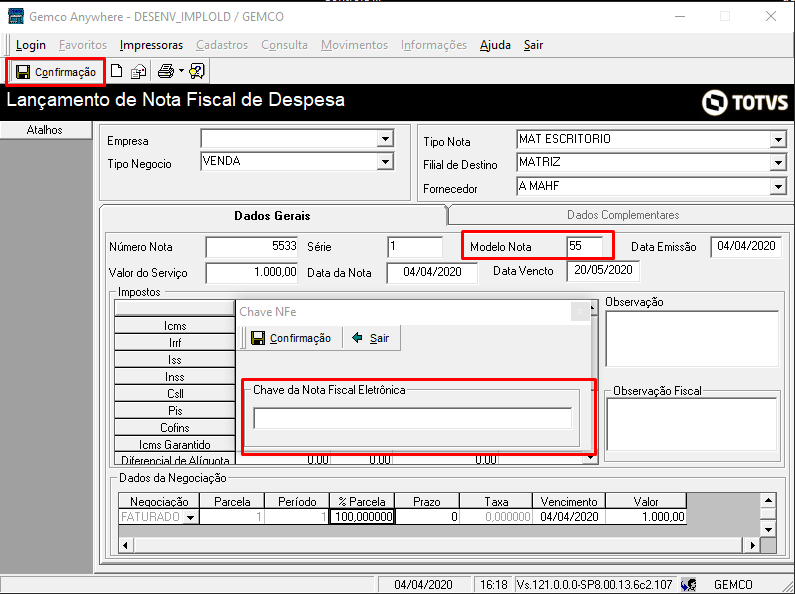Switch to the Dados Gerais tab
This screenshot has height=594, width=795.
(272, 216)
